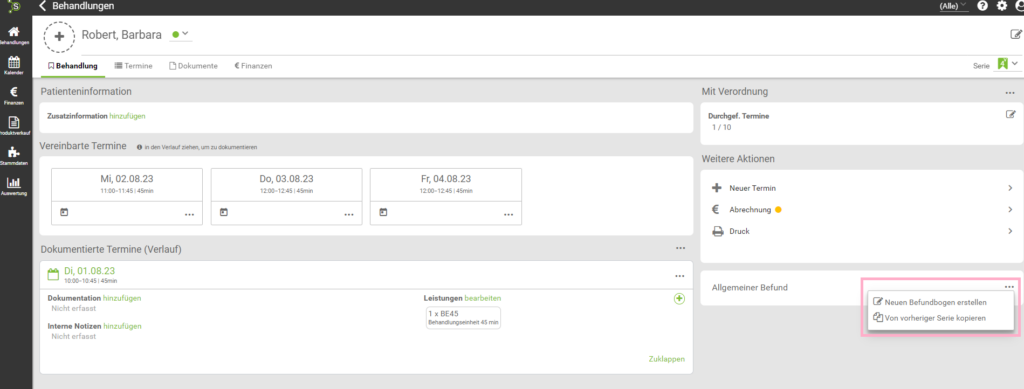Open calendar icon on Mi, 02.08.23 card

coord(64,212)
